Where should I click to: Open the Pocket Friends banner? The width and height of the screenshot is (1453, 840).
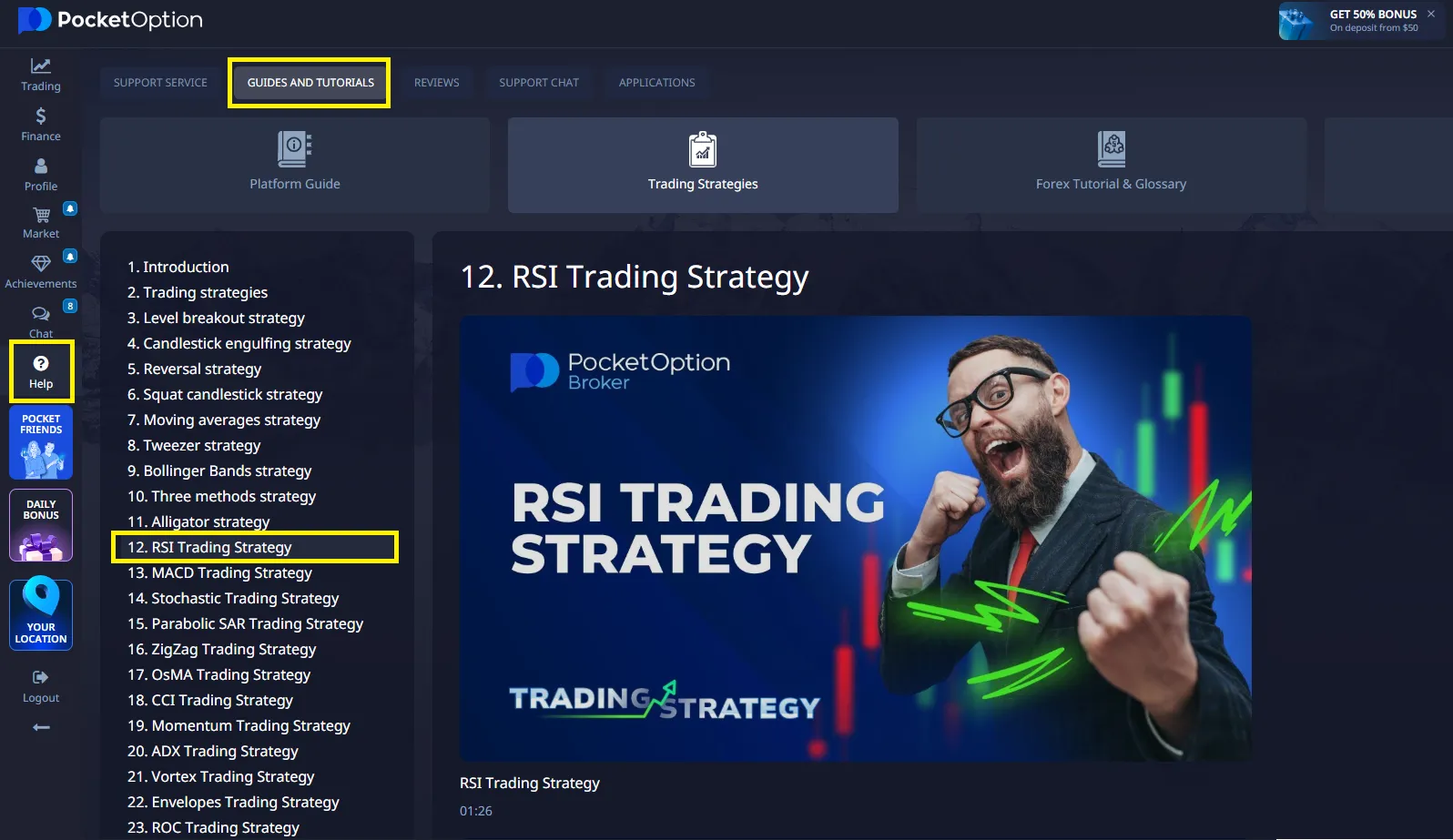point(41,443)
